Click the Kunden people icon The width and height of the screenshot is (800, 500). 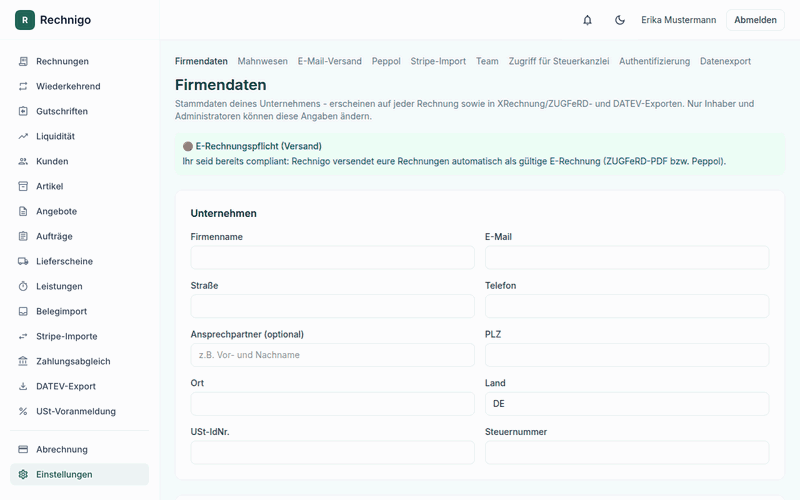tap(23, 161)
